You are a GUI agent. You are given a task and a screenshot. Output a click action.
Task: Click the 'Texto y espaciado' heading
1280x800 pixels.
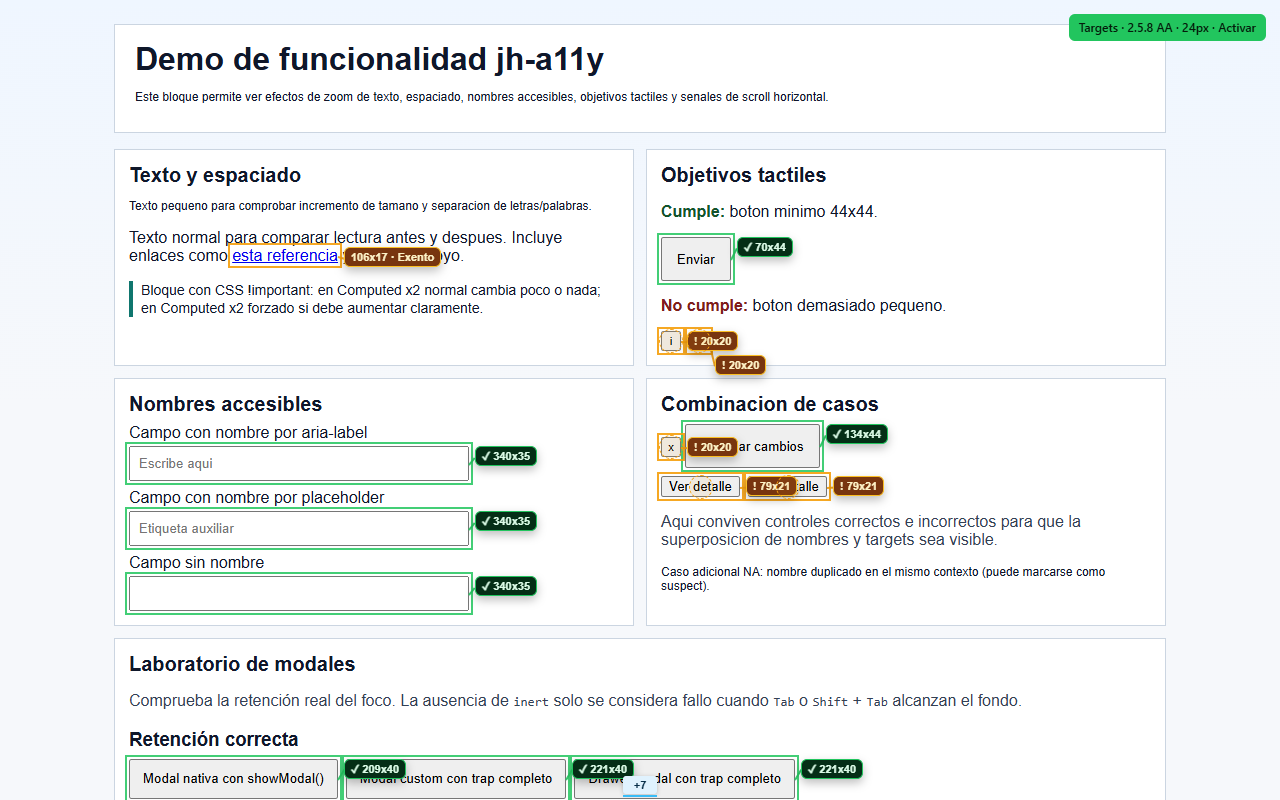215,175
